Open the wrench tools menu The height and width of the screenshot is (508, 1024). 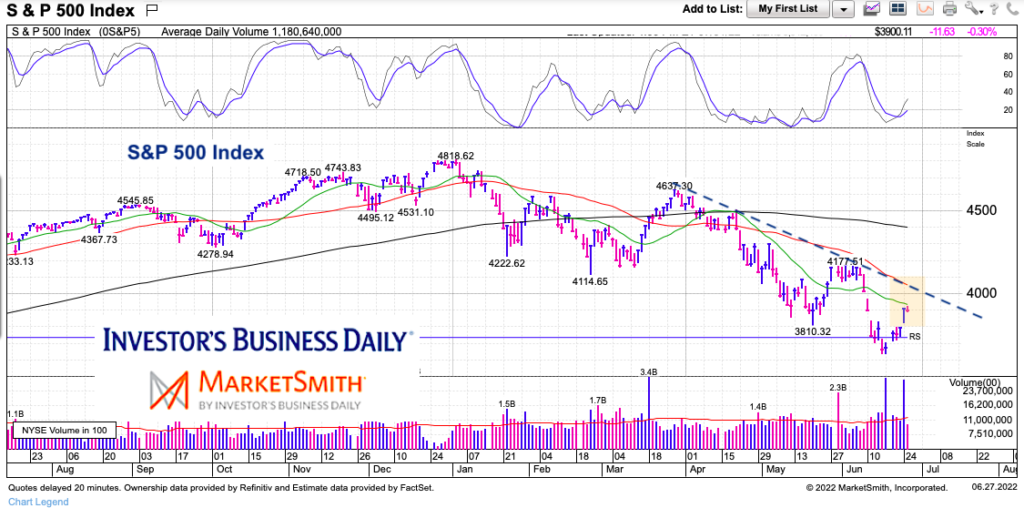(972, 8)
